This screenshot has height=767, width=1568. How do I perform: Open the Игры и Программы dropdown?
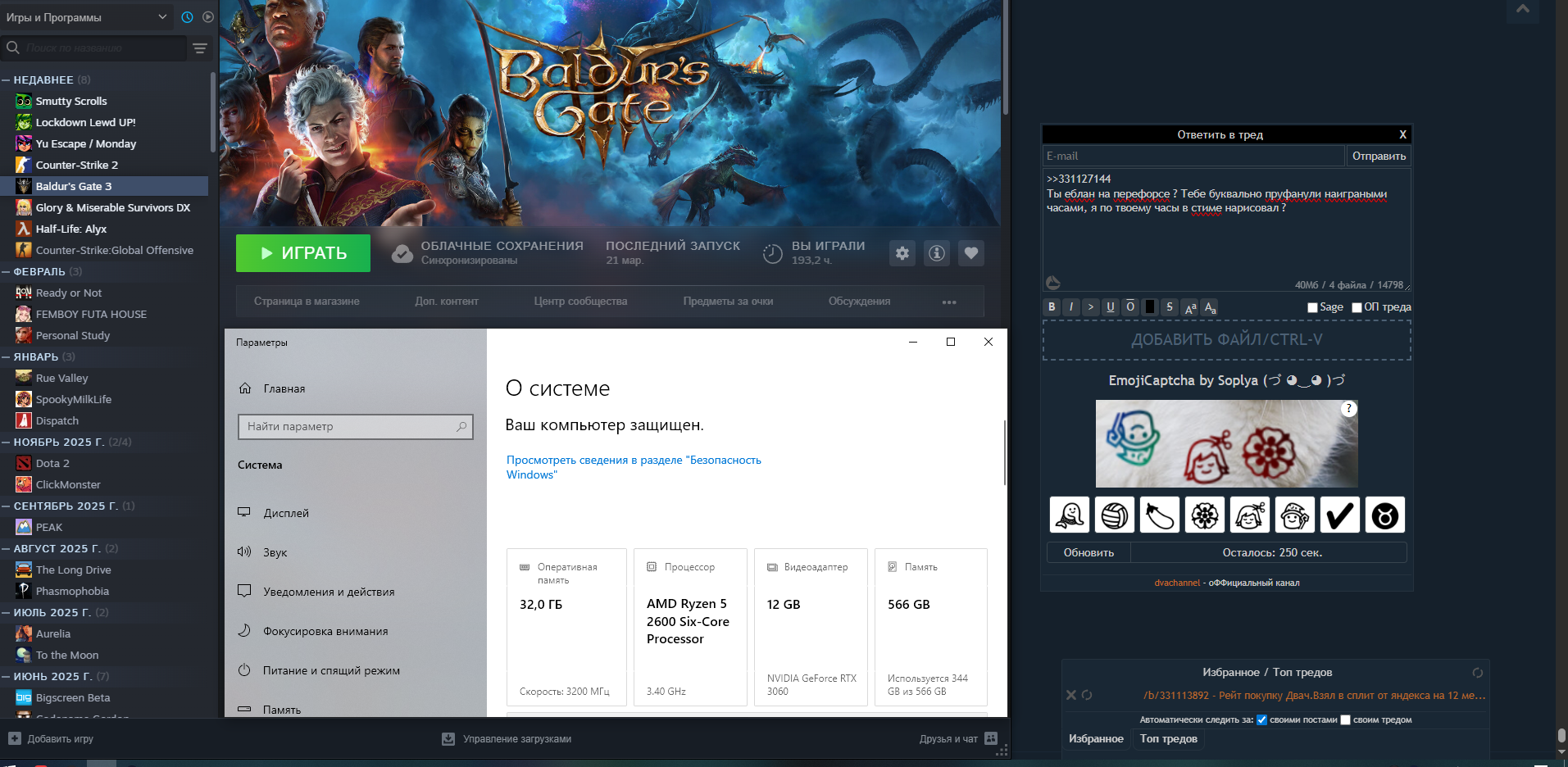click(x=86, y=17)
